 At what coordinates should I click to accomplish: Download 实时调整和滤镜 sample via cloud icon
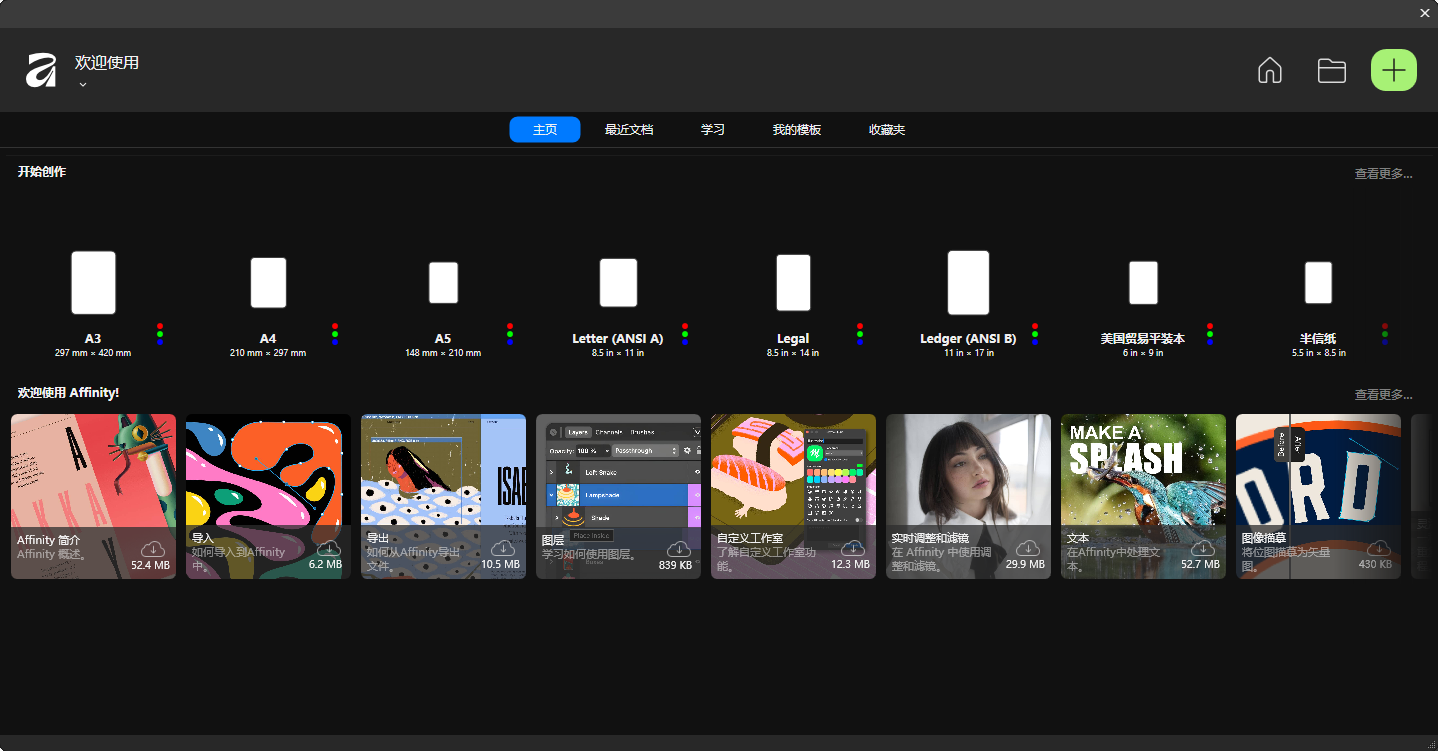click(1028, 548)
